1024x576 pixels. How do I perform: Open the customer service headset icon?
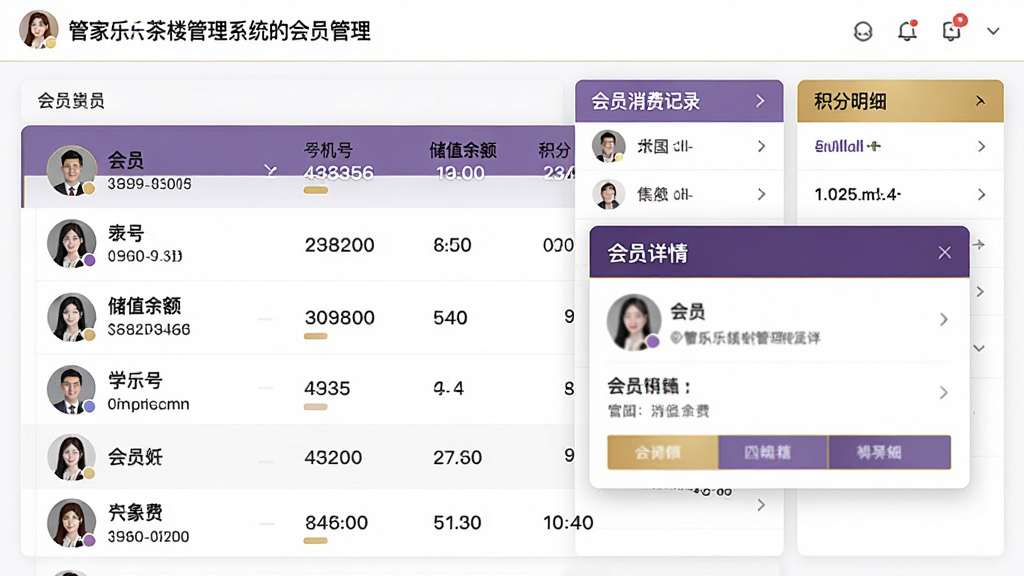pyautogui.click(x=863, y=31)
